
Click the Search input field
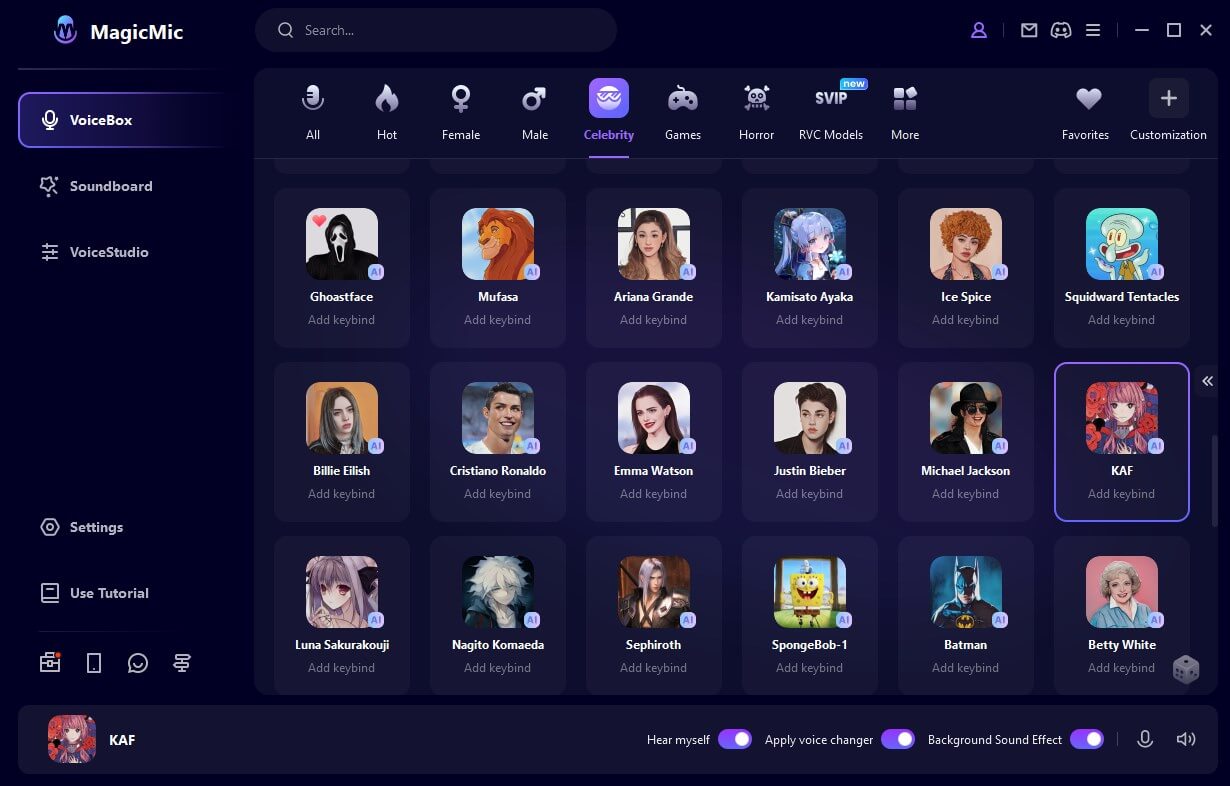436,30
